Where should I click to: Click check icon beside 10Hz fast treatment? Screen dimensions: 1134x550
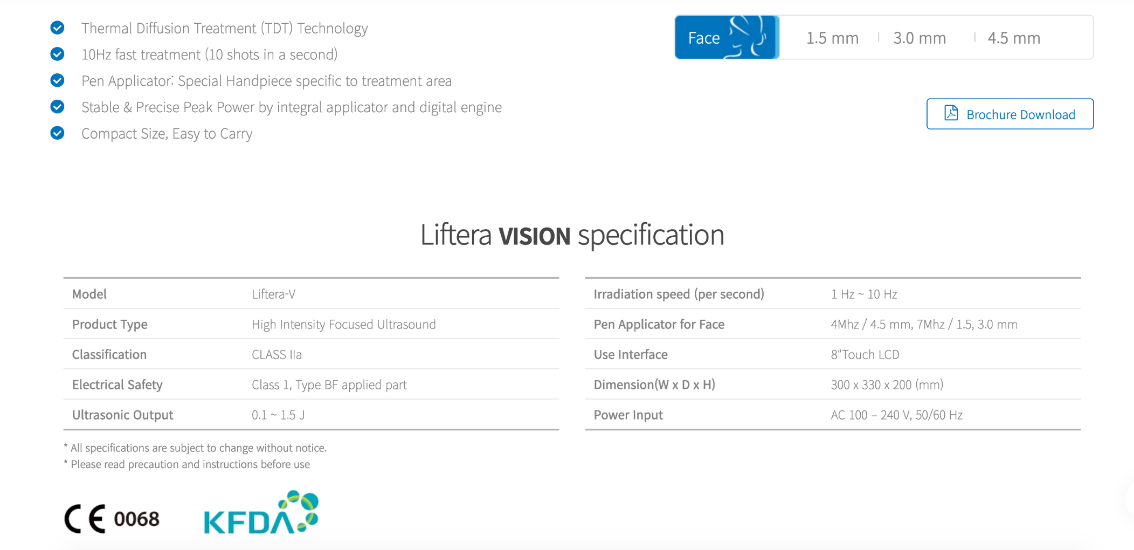57,54
